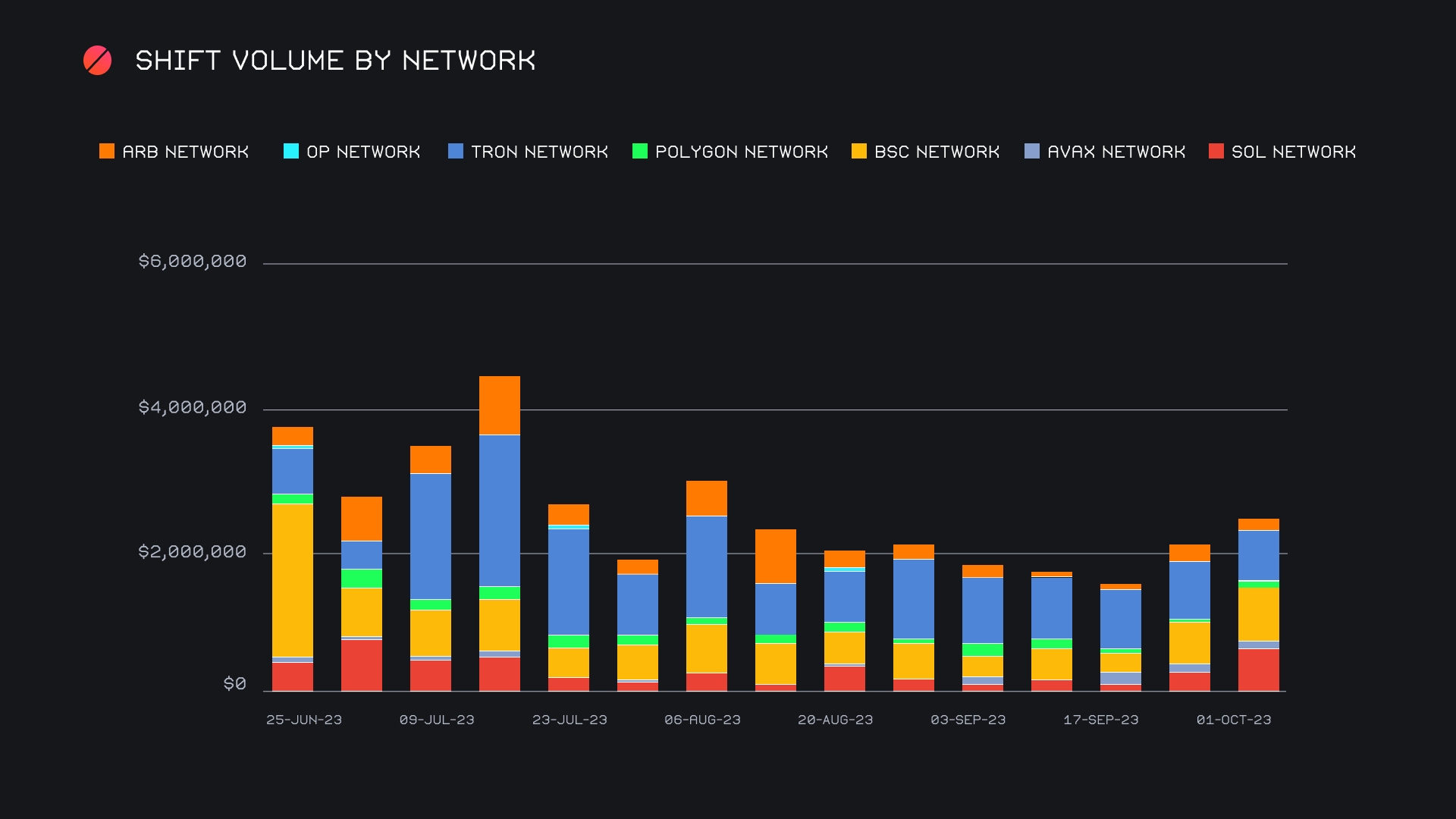Click the $4,000,000 y-axis label
The image size is (1456, 819).
pos(193,408)
